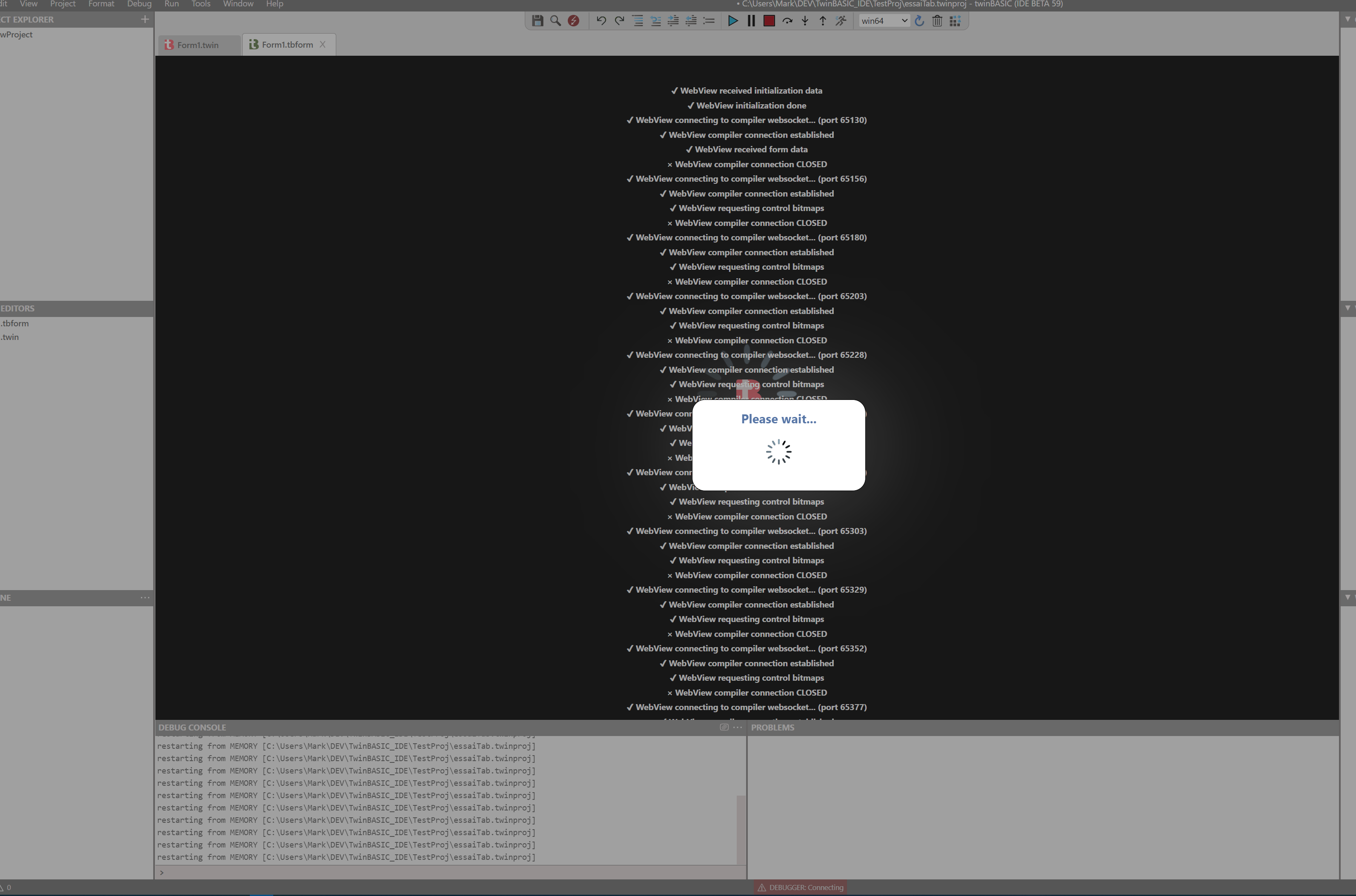Pause execution with the pause icon
Viewport: 1356px width, 896px height.
[x=751, y=20]
